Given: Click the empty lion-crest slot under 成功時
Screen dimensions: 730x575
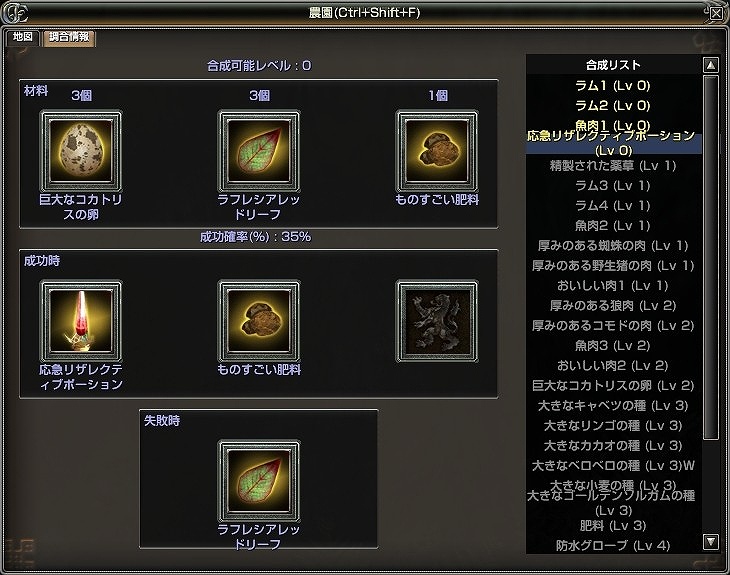Looking at the screenshot, I should 437,321.
